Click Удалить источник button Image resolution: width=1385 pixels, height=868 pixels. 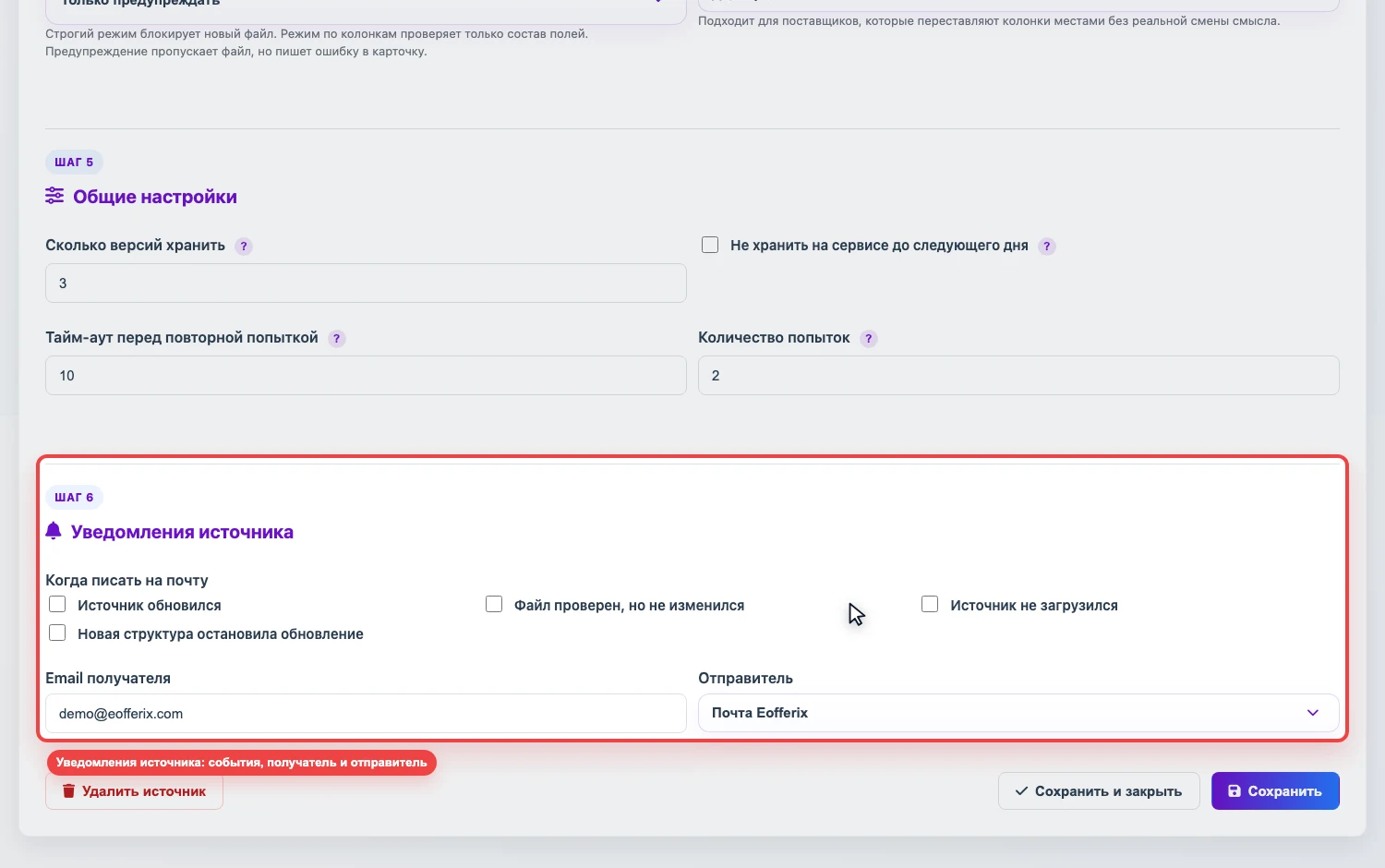point(134,791)
